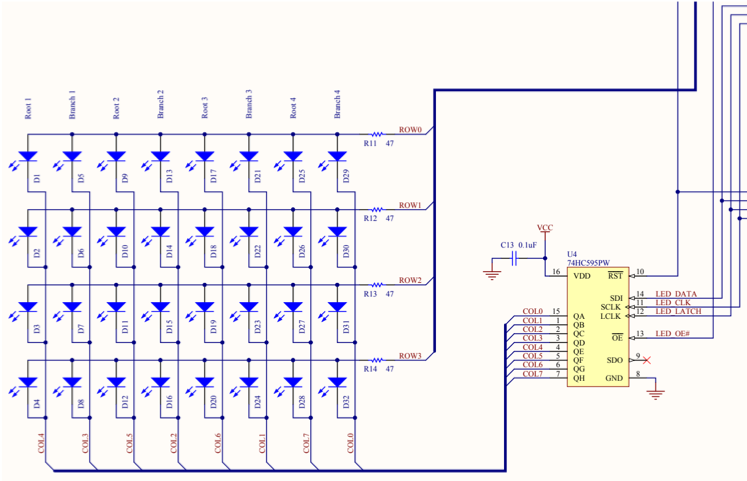The image size is (747, 481).
Task: Select resistor symbol R12 on ROW1
Action: tap(377, 210)
